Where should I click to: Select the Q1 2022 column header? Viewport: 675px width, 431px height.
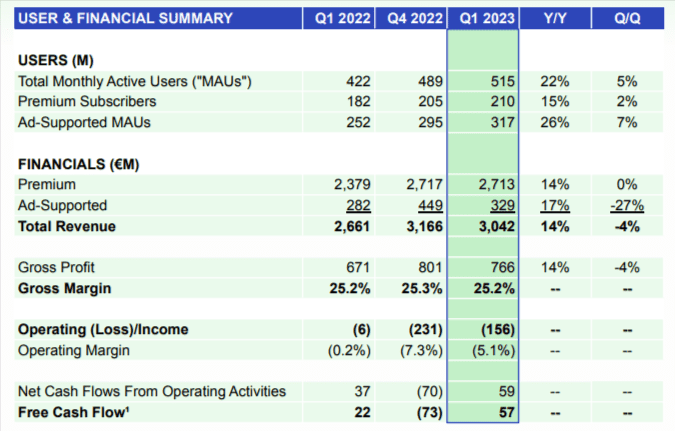[x=343, y=19]
